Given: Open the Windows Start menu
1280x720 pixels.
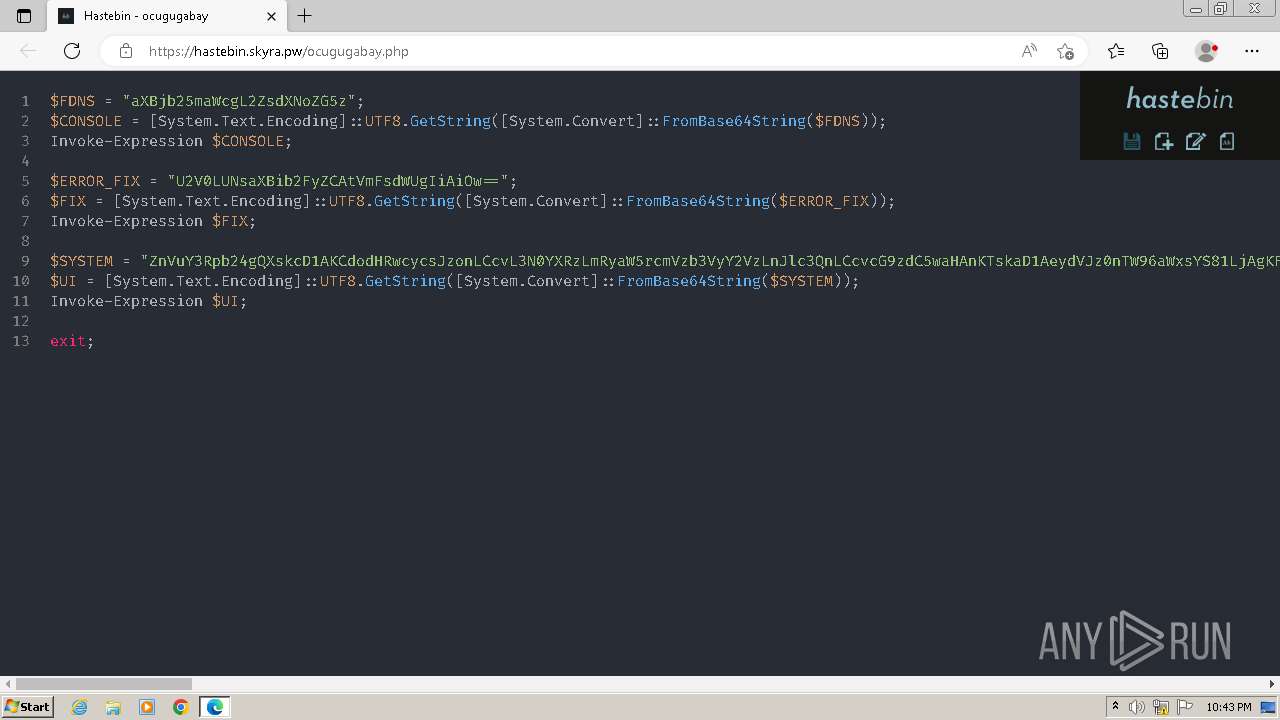Looking at the screenshot, I should point(27,707).
